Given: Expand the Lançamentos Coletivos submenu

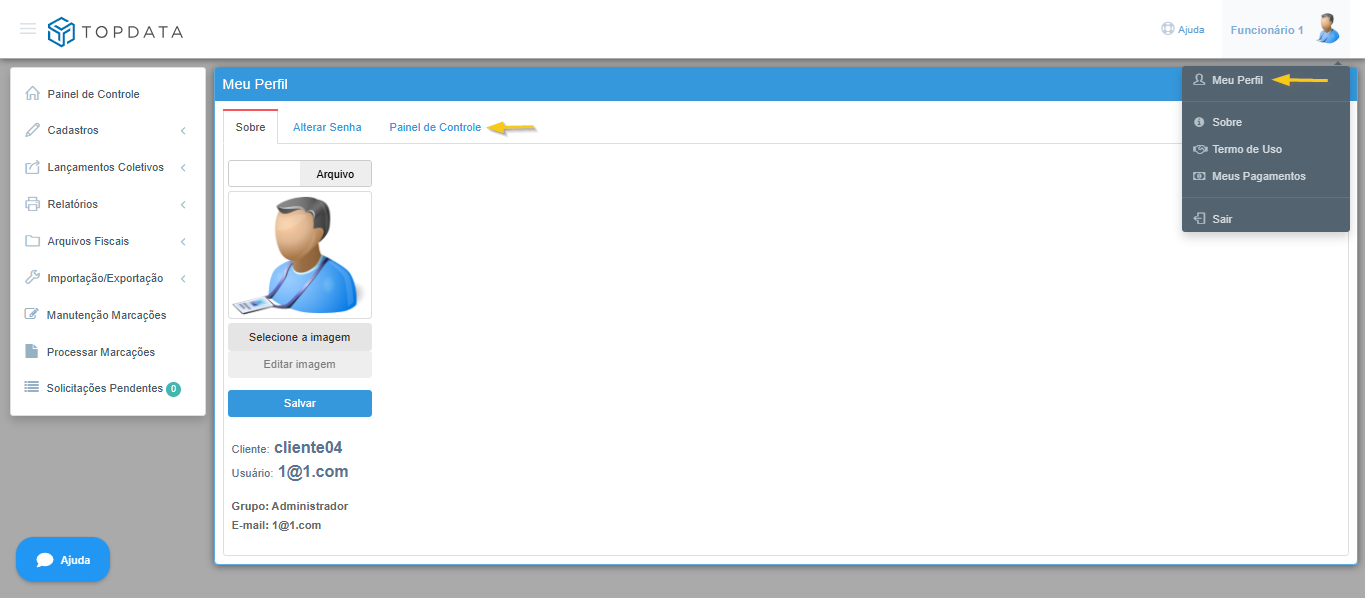Looking at the screenshot, I should point(107,167).
